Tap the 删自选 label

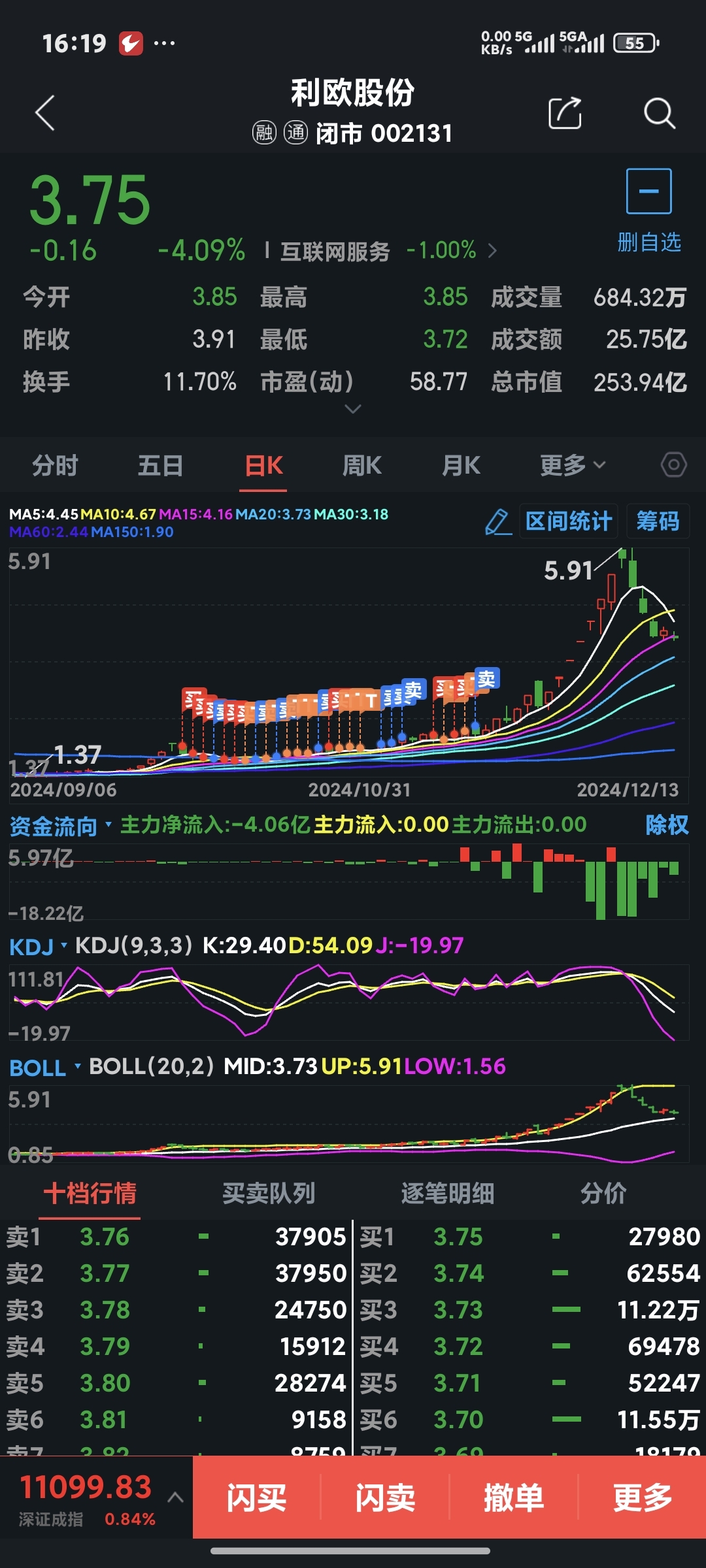coord(649,242)
